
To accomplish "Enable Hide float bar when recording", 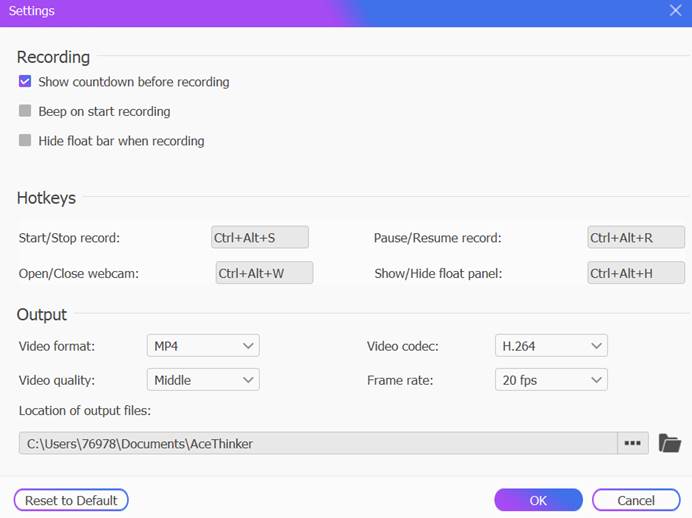I will (x=25, y=141).
